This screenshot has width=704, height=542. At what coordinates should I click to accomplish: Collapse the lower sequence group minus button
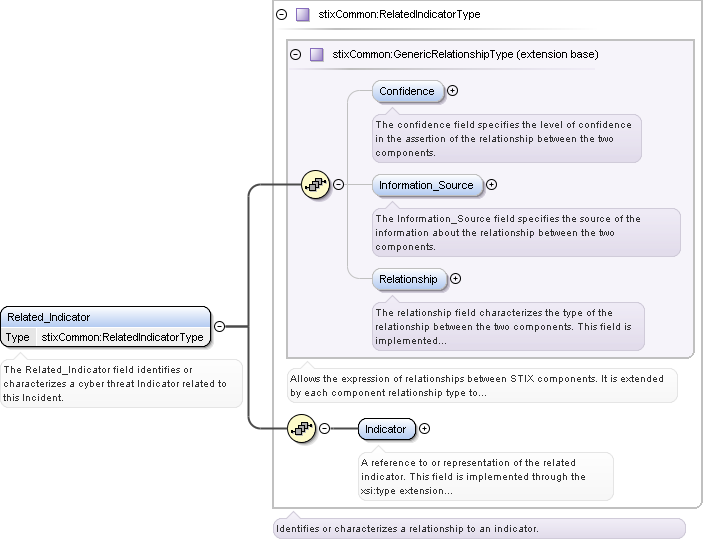[324, 429]
